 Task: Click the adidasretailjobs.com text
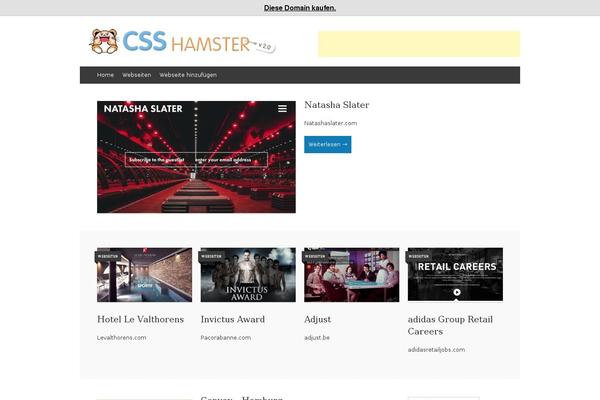coord(436,349)
